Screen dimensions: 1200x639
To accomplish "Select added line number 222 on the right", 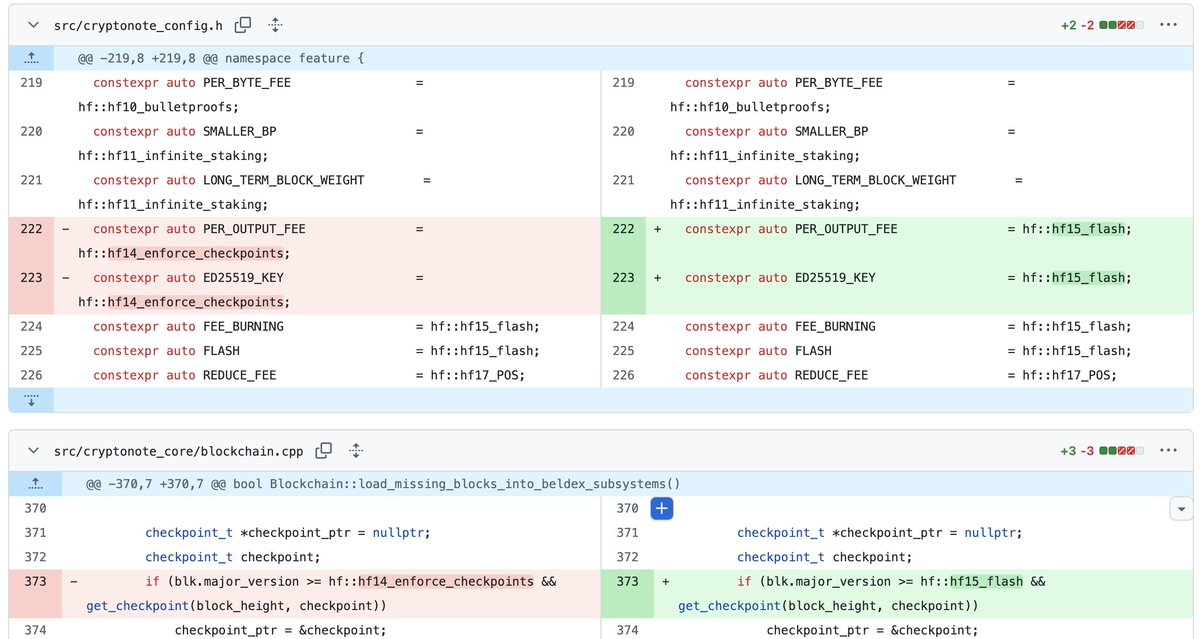I will [623, 229].
